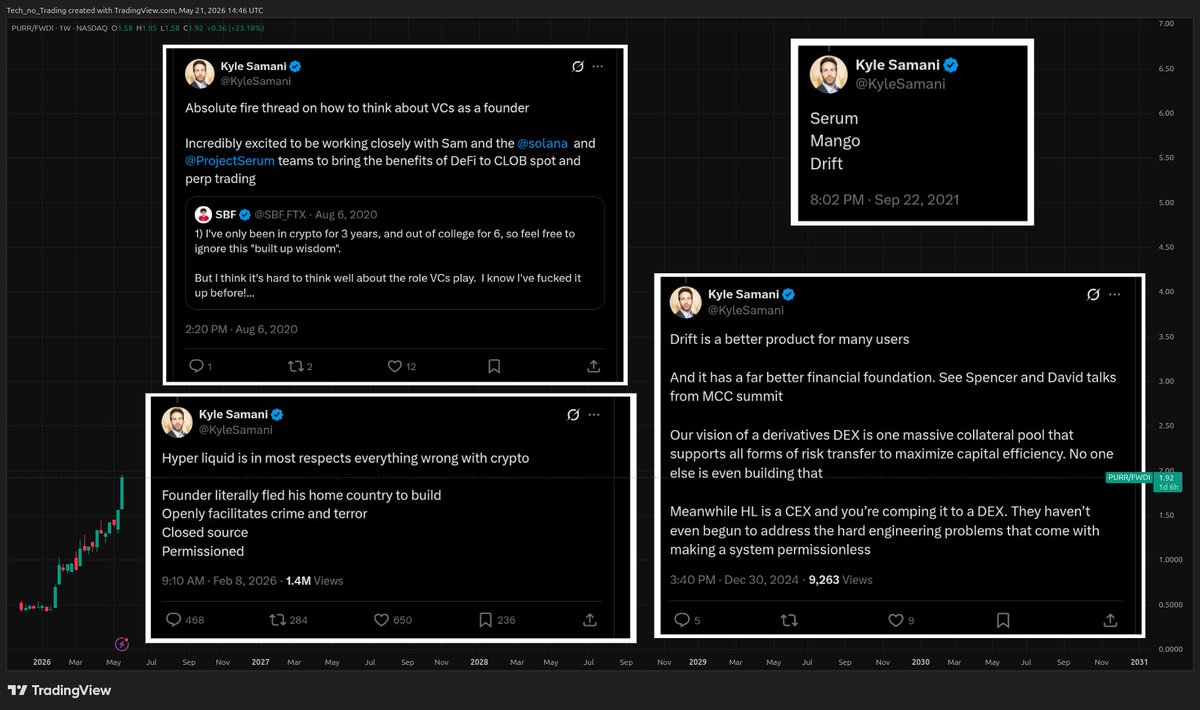The height and width of the screenshot is (710, 1200).
Task: Click the 1.4M Views count
Action: pos(314,580)
